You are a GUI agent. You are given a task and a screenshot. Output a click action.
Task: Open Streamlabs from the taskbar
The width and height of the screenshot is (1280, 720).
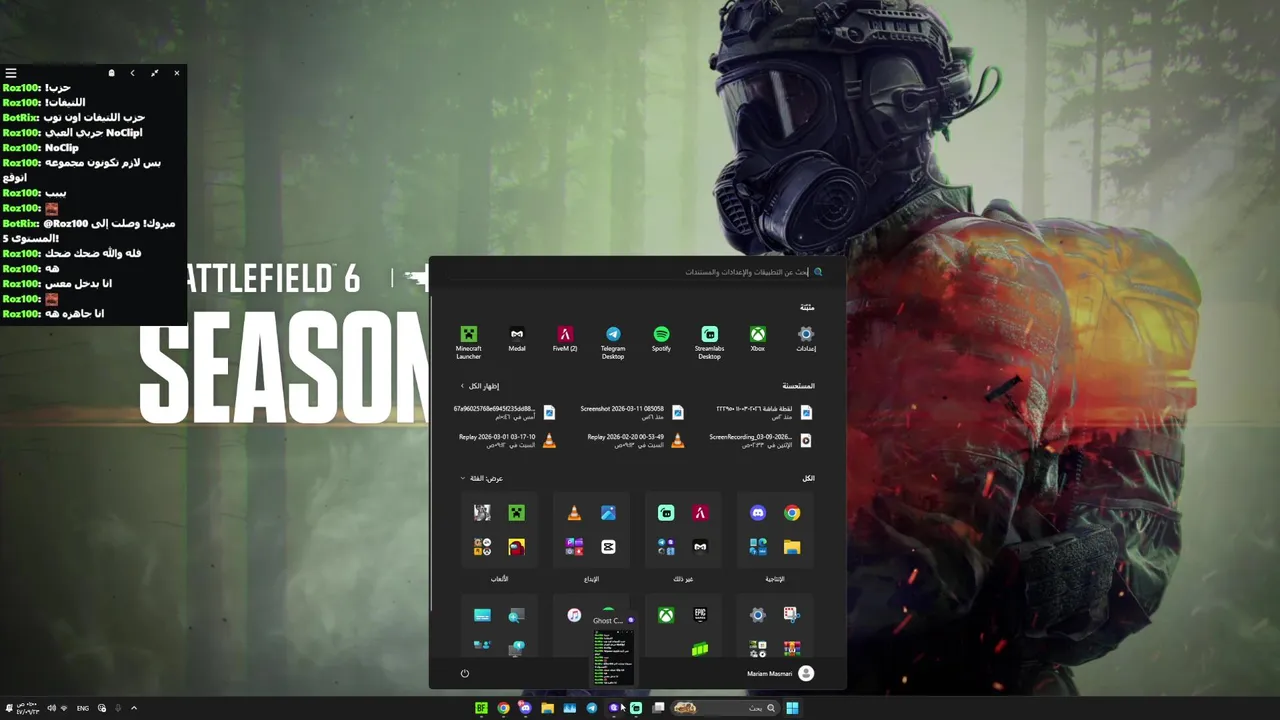coord(635,708)
